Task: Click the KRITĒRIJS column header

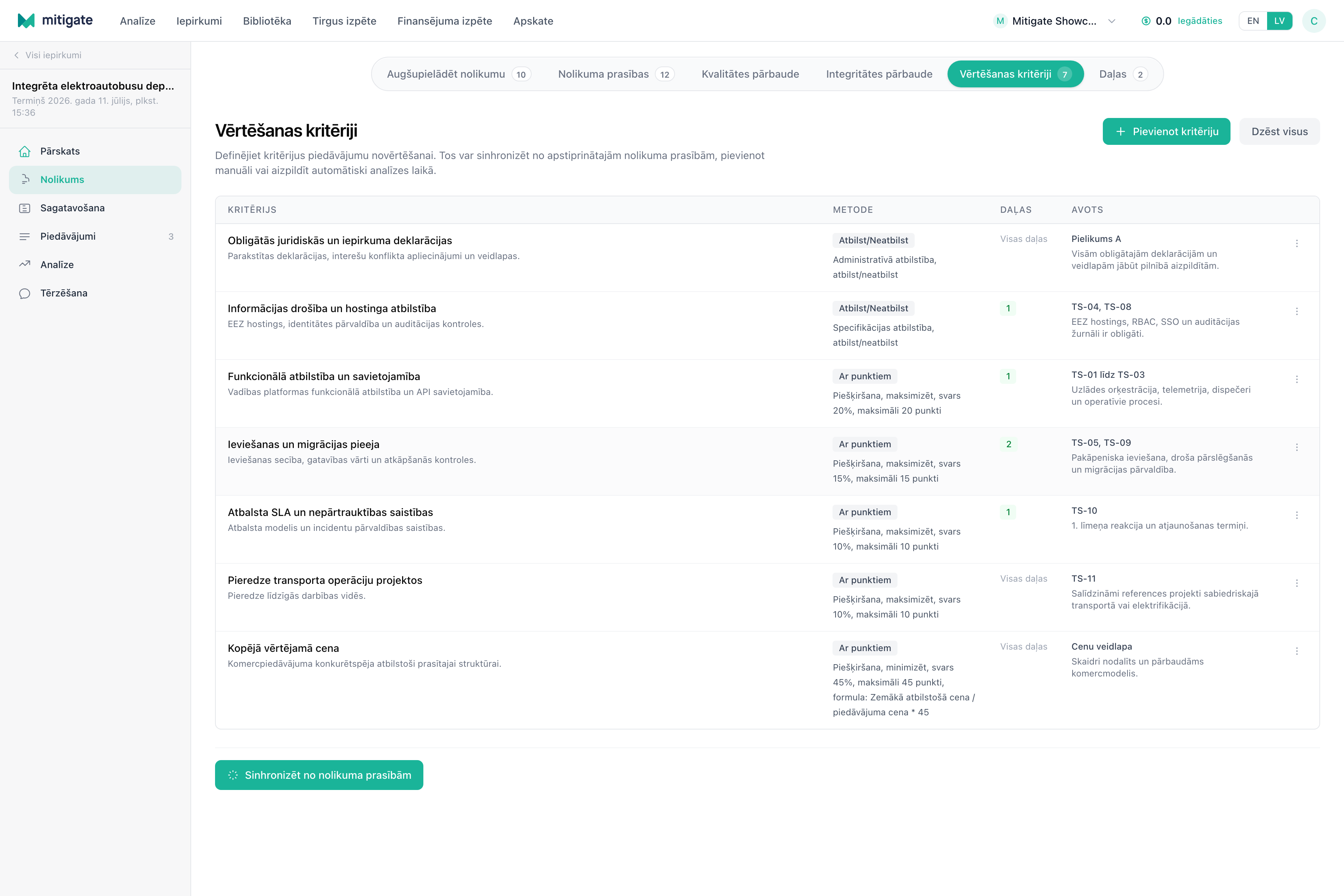Action: [252, 210]
